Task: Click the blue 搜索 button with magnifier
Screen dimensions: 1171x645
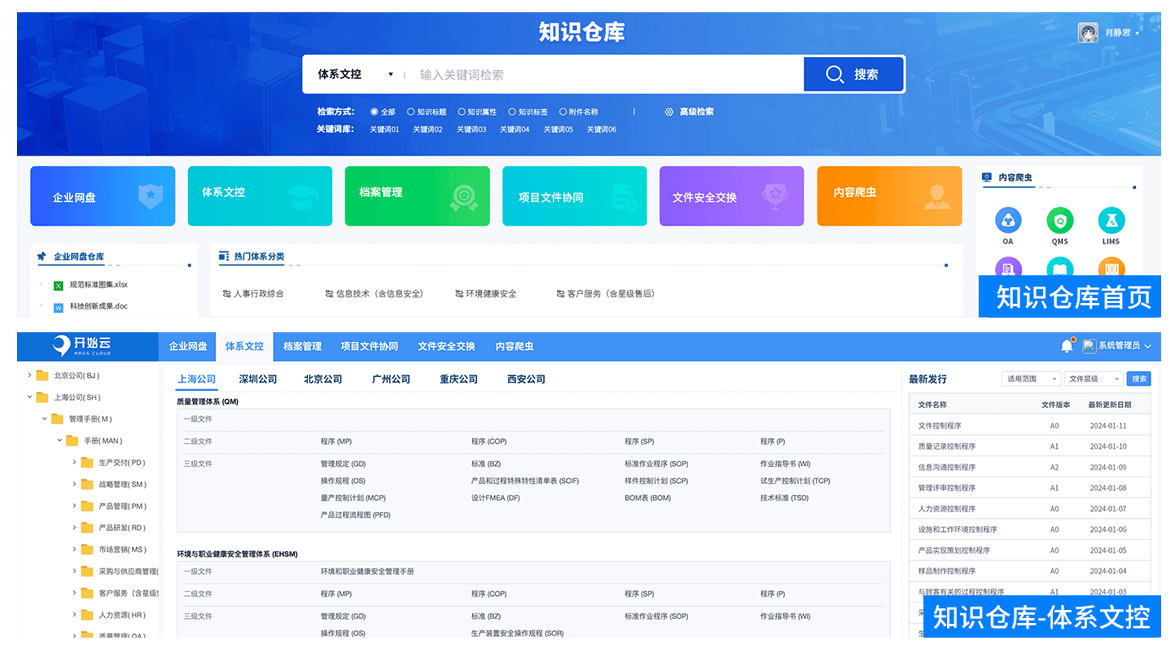Action: click(x=854, y=74)
